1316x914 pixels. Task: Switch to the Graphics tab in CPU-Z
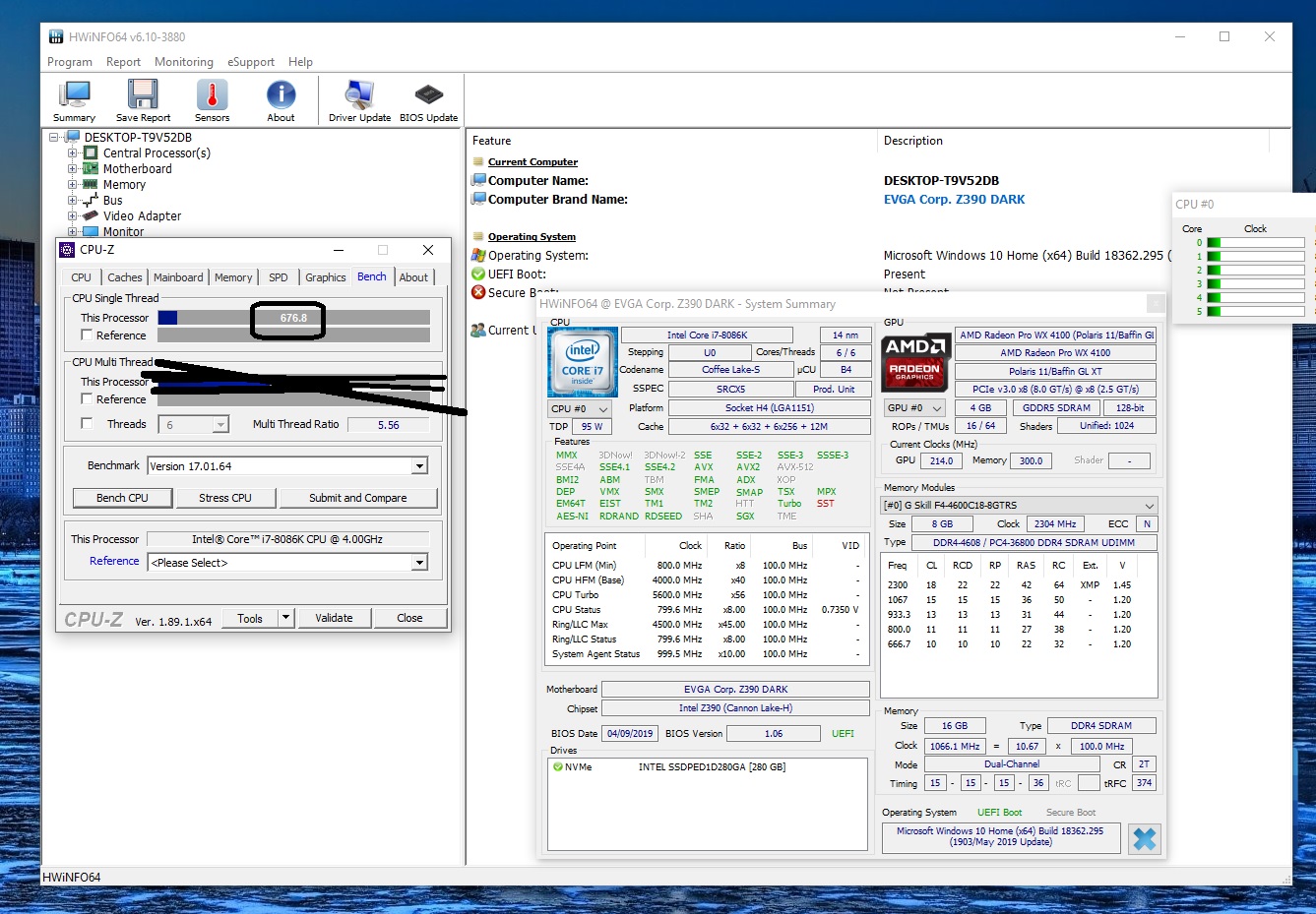[325, 277]
